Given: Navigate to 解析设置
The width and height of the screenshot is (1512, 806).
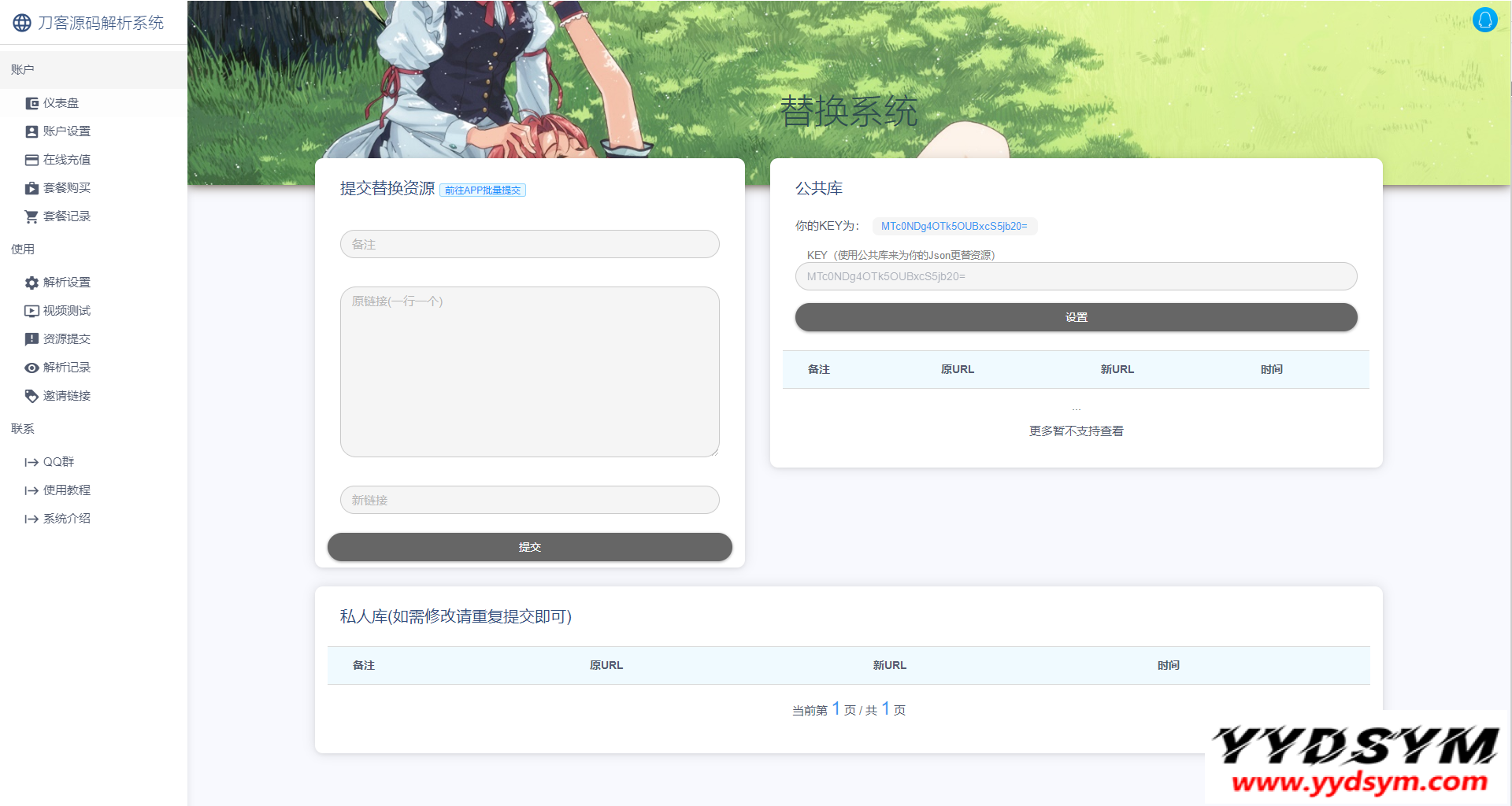Looking at the screenshot, I should [93, 283].
